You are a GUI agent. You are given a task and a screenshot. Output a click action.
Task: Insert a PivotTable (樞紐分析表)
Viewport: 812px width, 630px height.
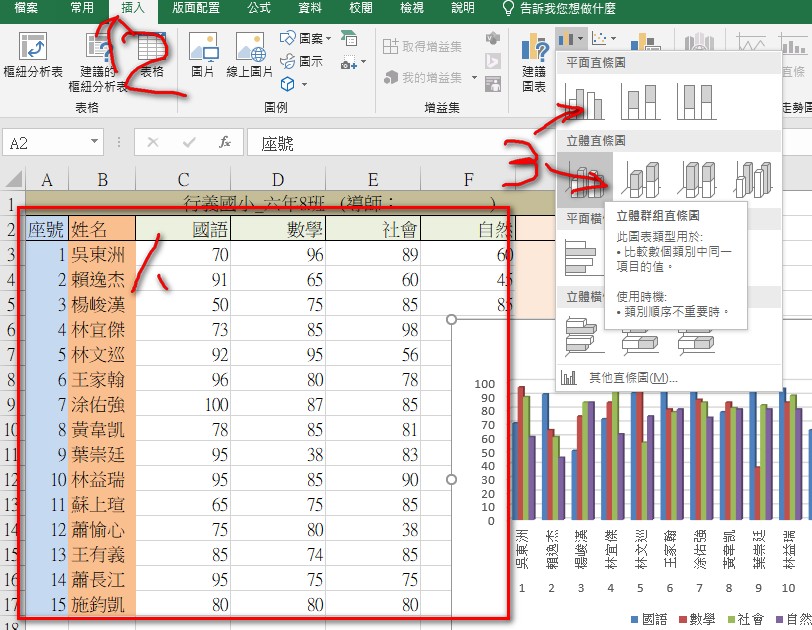point(33,55)
